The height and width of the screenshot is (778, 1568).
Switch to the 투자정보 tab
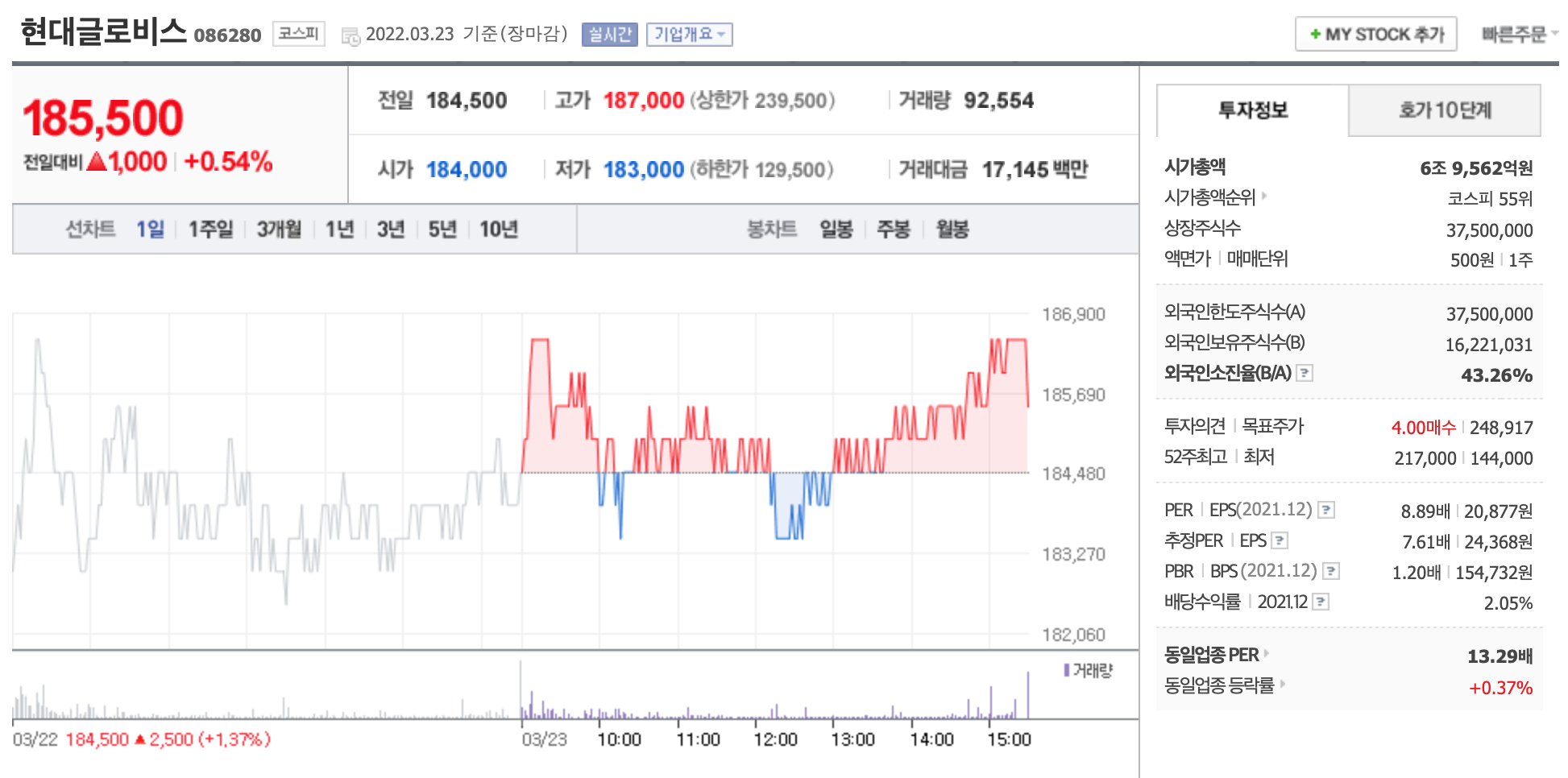(1253, 110)
